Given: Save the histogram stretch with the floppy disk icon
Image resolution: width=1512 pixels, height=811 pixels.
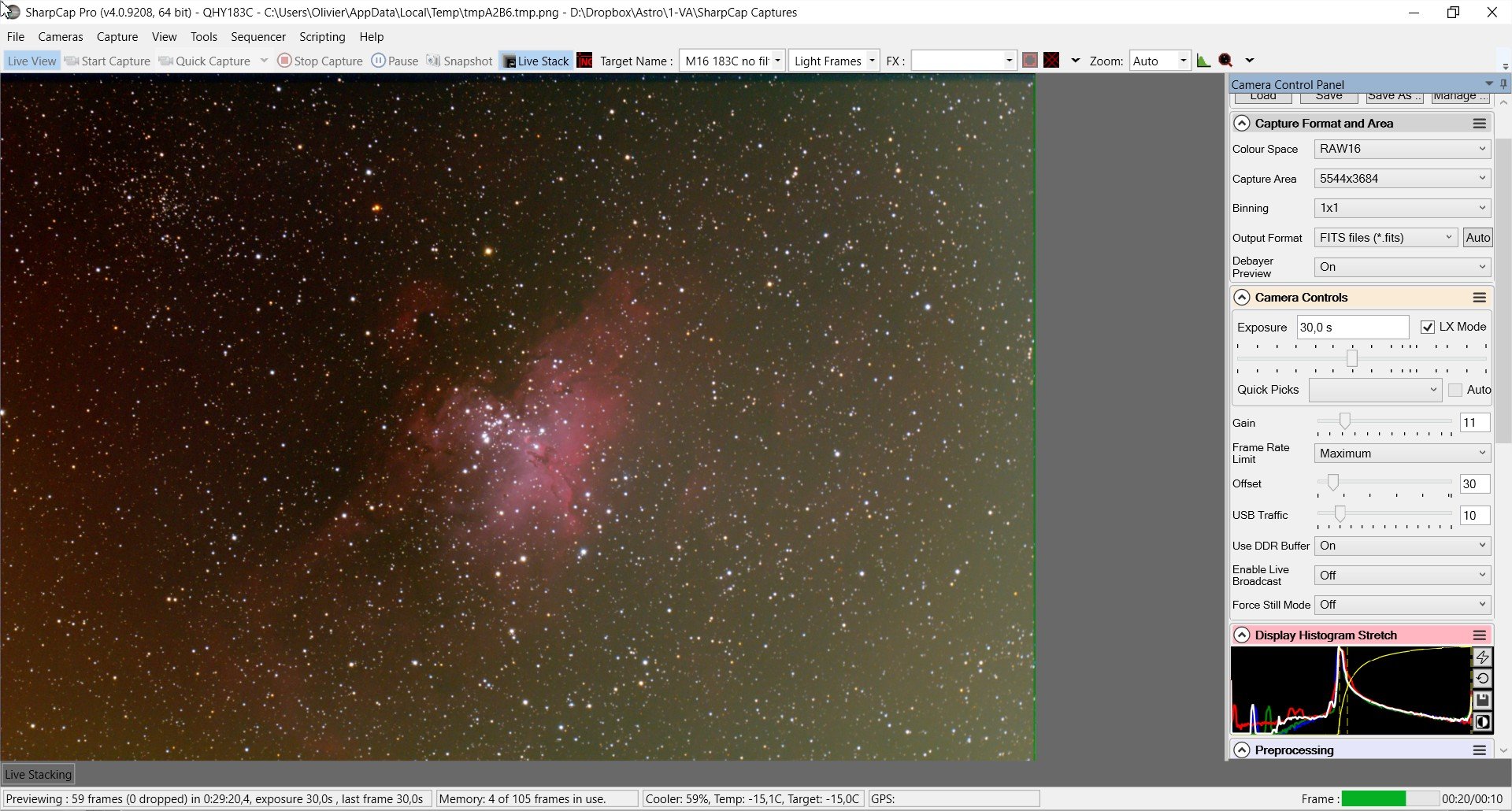Looking at the screenshot, I should [x=1482, y=700].
